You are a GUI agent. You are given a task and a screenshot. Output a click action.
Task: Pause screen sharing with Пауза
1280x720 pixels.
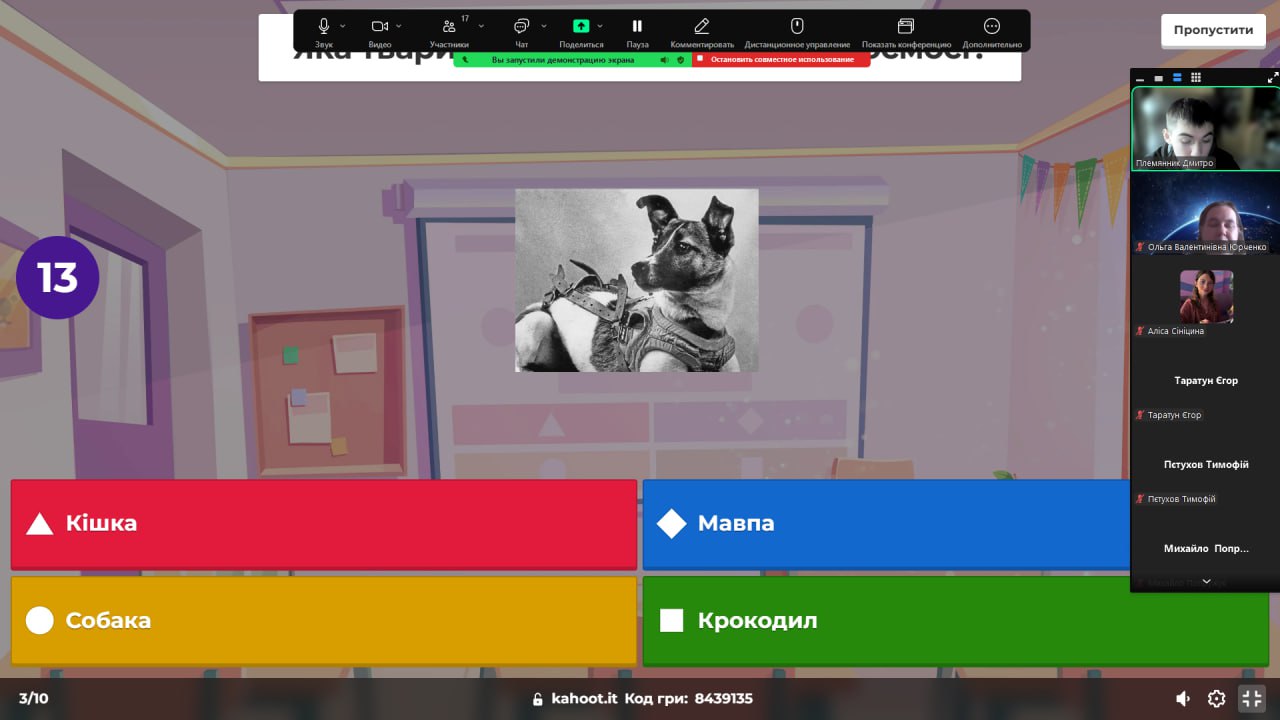pyautogui.click(x=637, y=27)
